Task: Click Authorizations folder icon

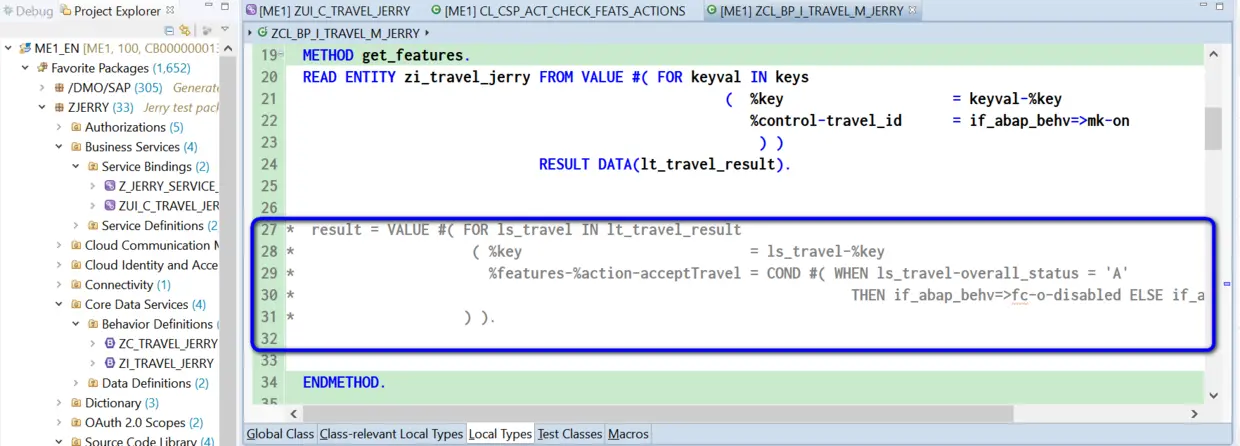Action: point(75,127)
